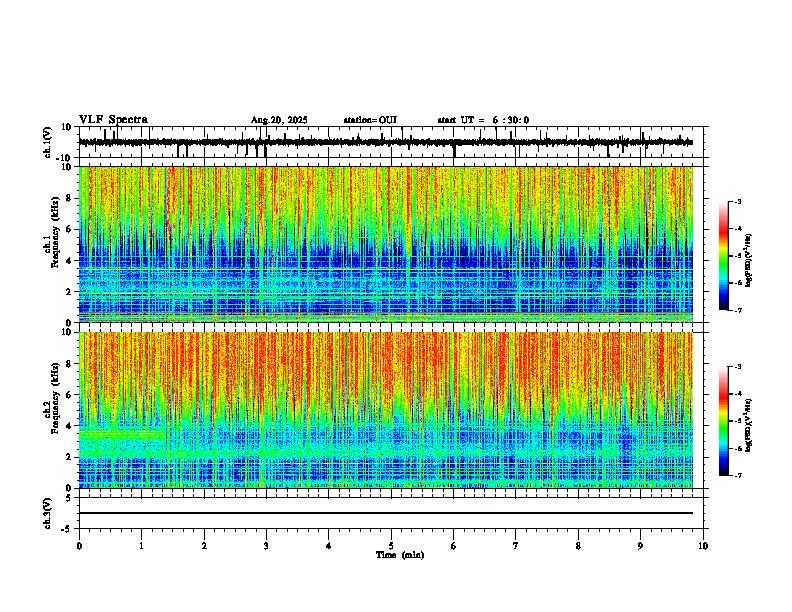Click the 'ch.1(V)' waveform axis label

47,142
